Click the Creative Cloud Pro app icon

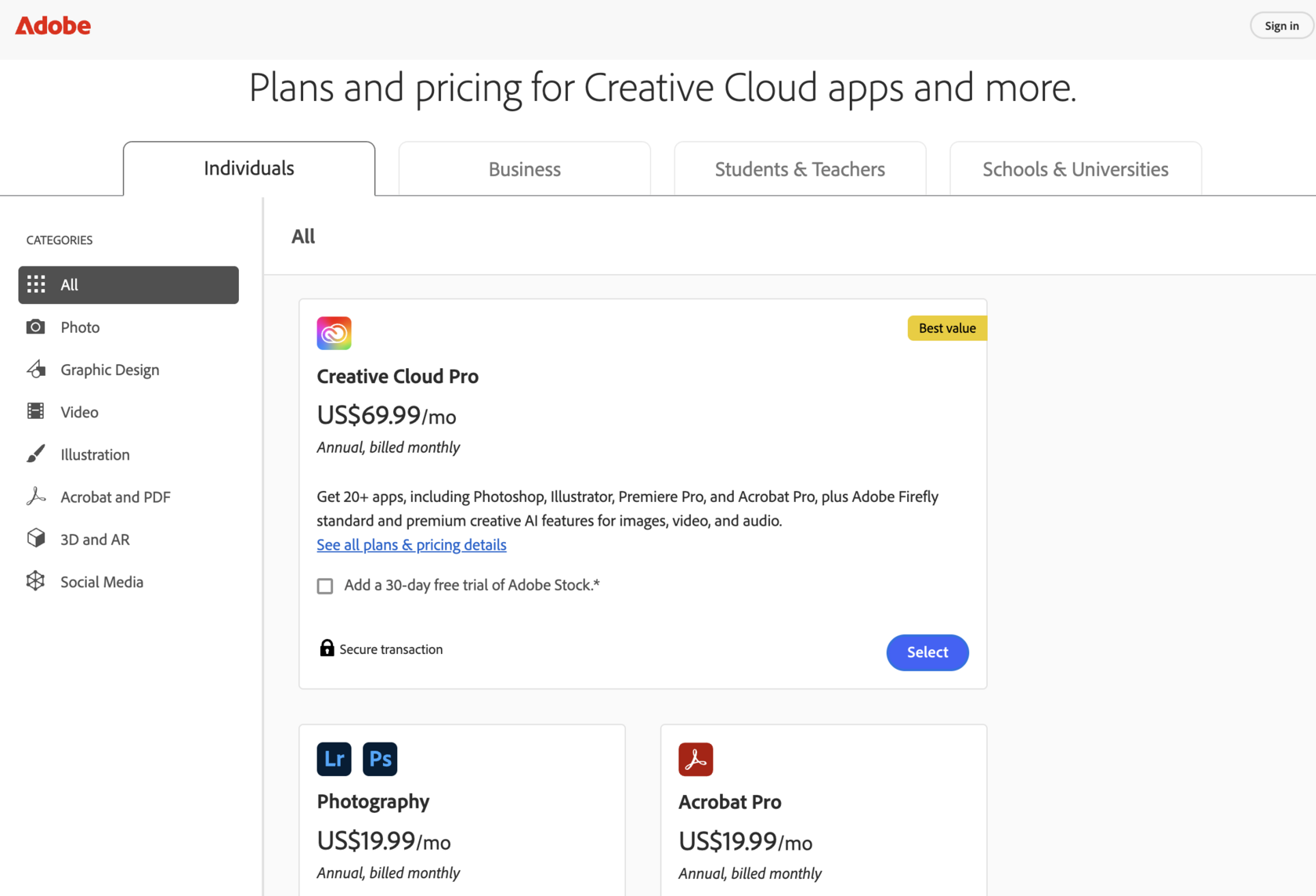pyautogui.click(x=334, y=333)
